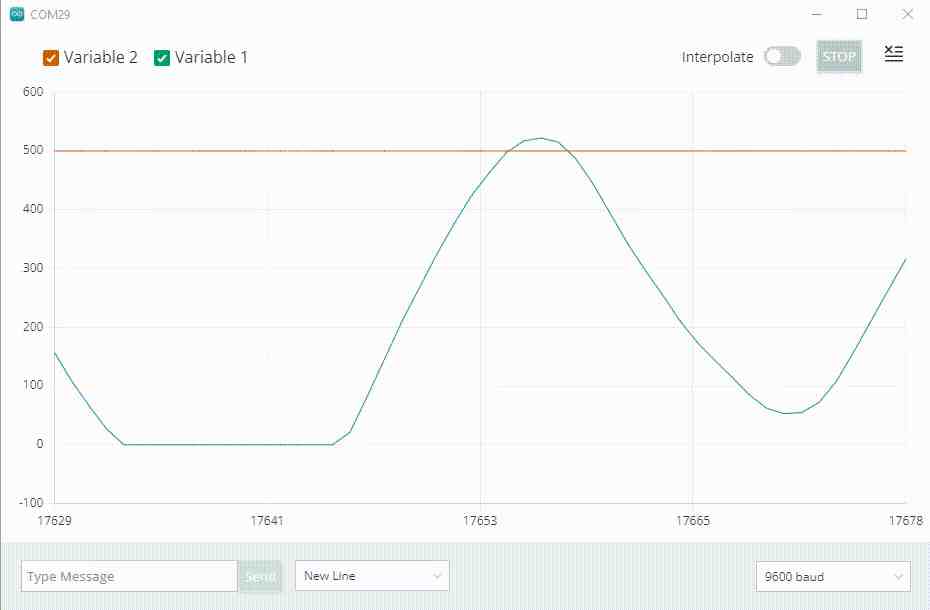Image resolution: width=930 pixels, height=610 pixels.
Task: Enable the Interpolate toggle switch
Action: [x=782, y=57]
